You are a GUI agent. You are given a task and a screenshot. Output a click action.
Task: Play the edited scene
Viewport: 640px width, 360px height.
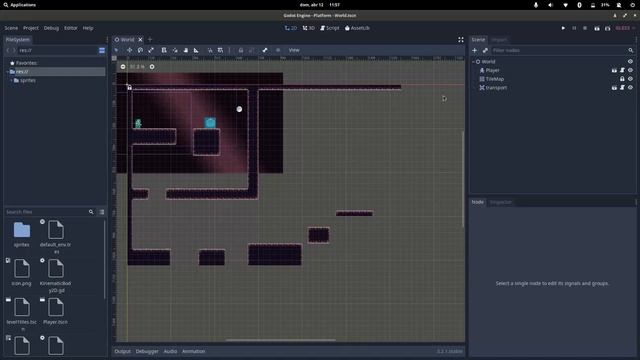(x=597, y=28)
